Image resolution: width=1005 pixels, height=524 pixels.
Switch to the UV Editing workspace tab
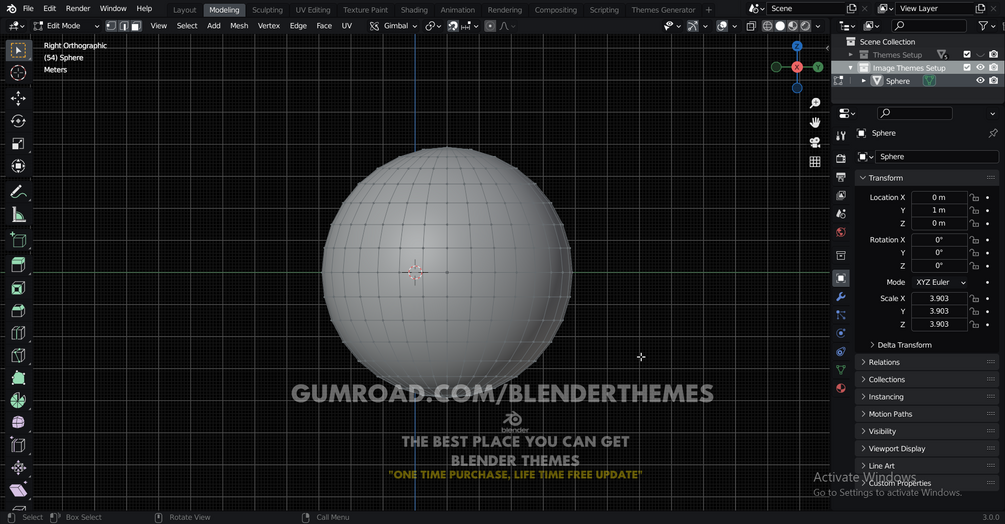click(x=313, y=10)
